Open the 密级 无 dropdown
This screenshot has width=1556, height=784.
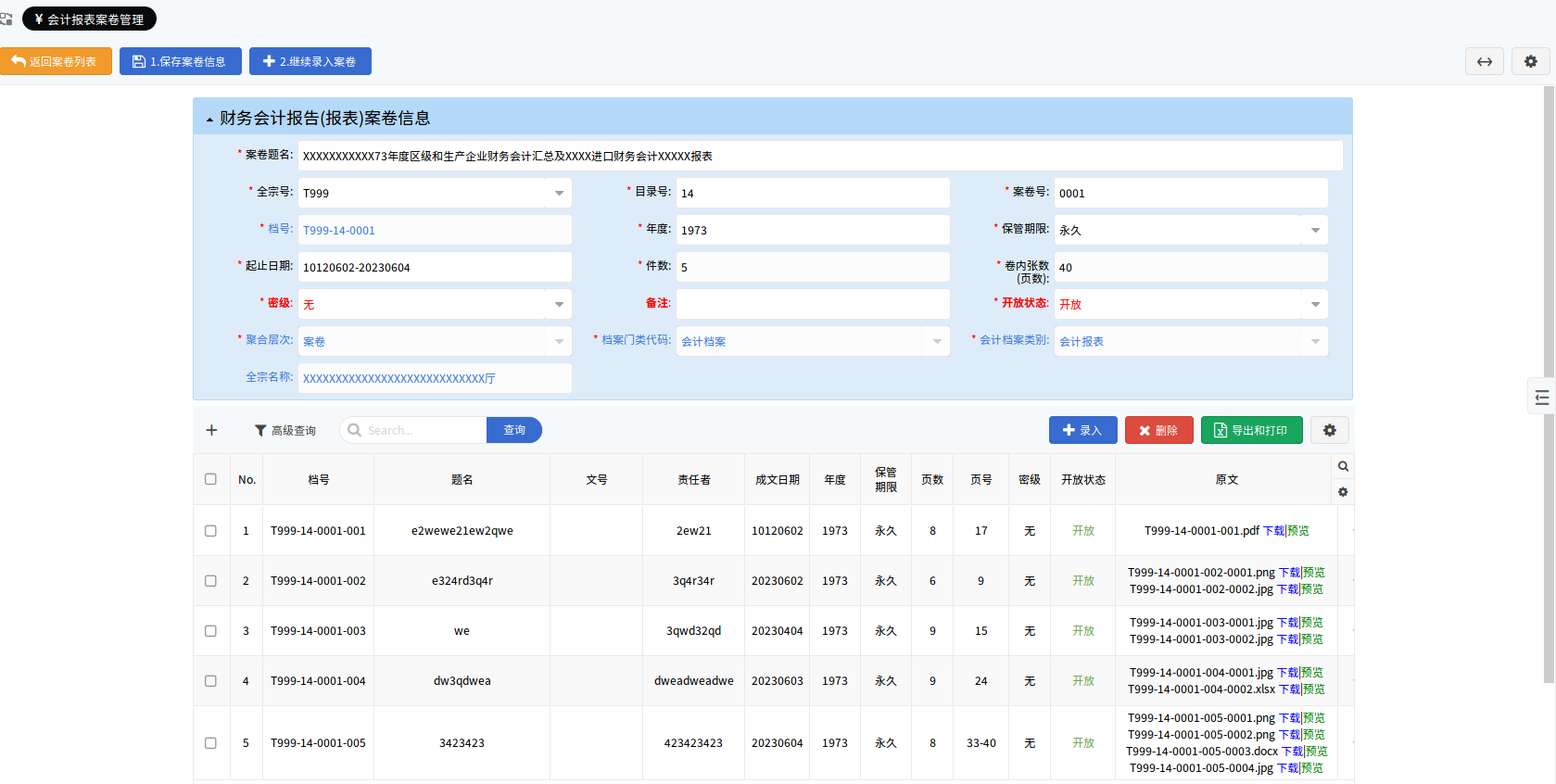[x=559, y=304]
